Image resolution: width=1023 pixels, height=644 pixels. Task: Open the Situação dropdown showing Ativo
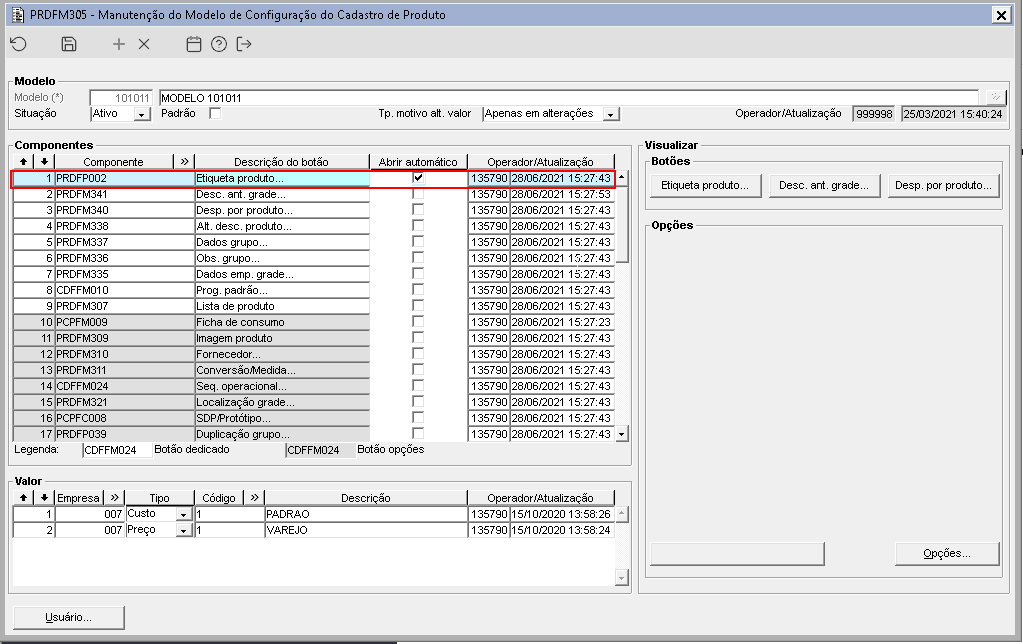[x=142, y=114]
